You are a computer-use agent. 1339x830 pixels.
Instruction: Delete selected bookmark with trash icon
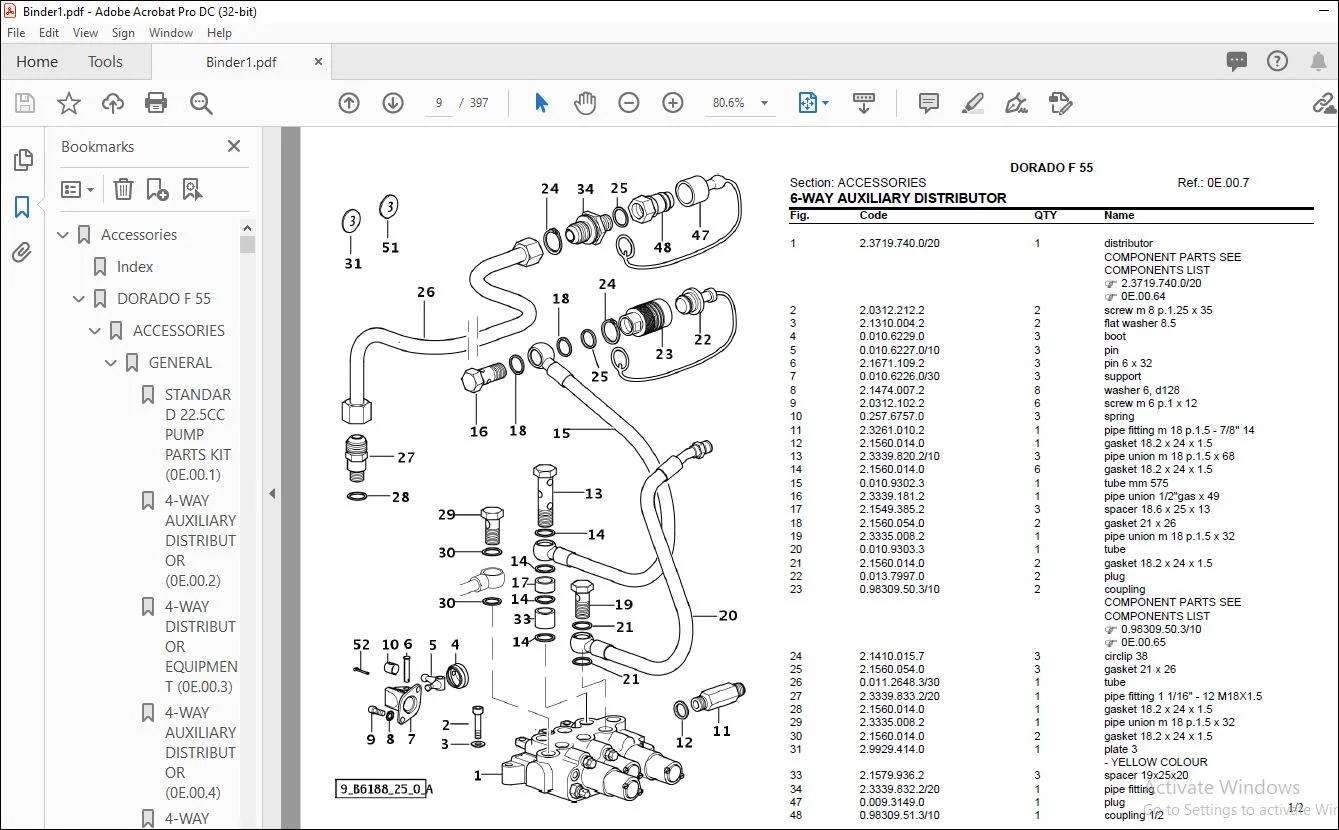pos(123,189)
